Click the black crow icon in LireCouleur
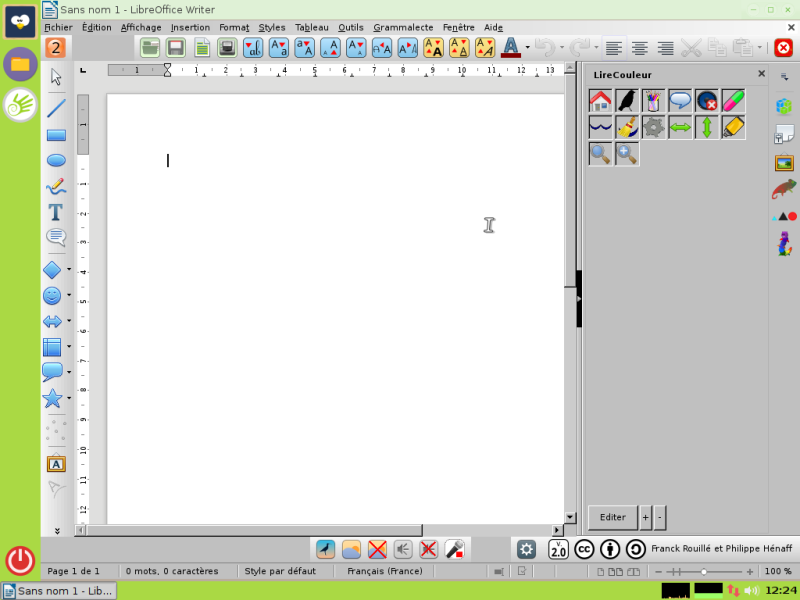800x600 pixels. (x=627, y=101)
